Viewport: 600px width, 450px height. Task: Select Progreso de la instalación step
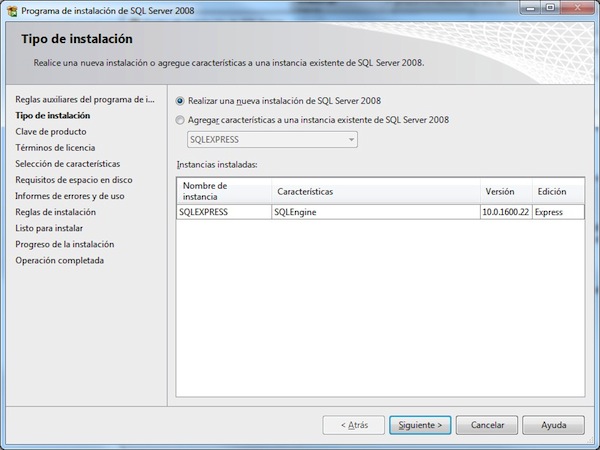pyautogui.click(x=65, y=244)
